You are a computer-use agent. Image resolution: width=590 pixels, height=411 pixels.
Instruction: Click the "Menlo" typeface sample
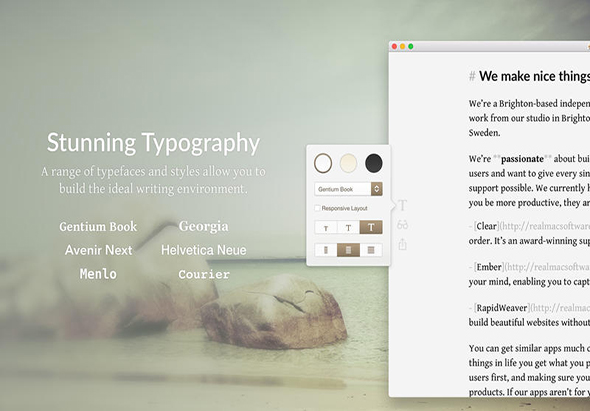coord(98,274)
